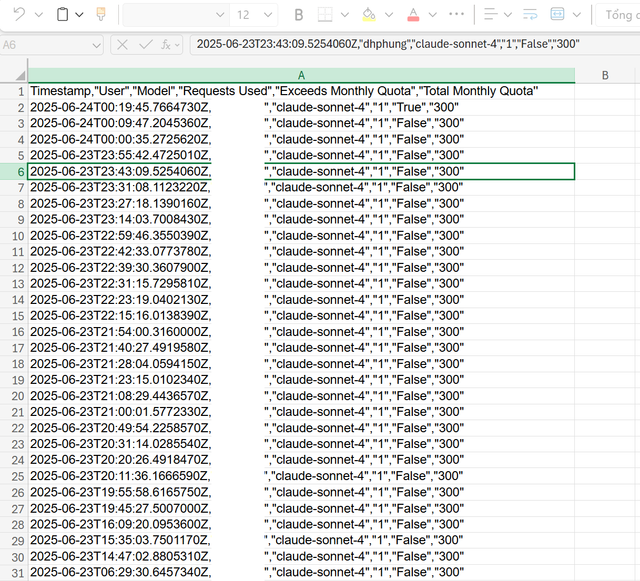
Task: Click the Name Box showing A6
Action: pyautogui.click(x=51, y=45)
